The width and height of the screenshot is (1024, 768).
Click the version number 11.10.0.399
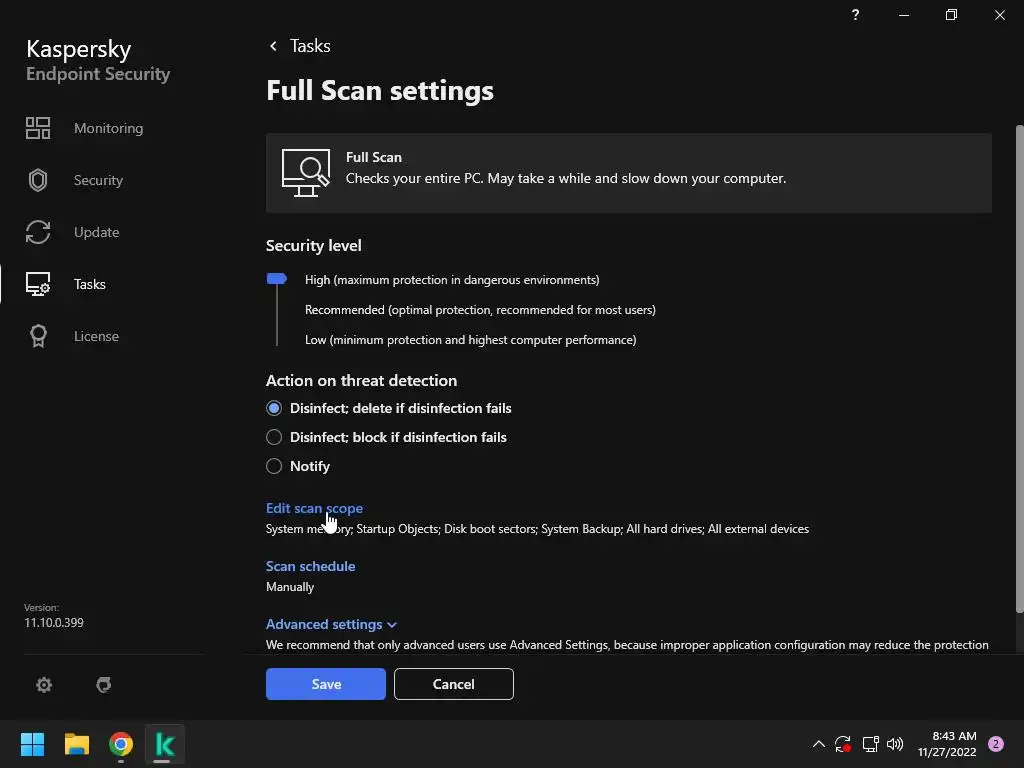click(54, 622)
